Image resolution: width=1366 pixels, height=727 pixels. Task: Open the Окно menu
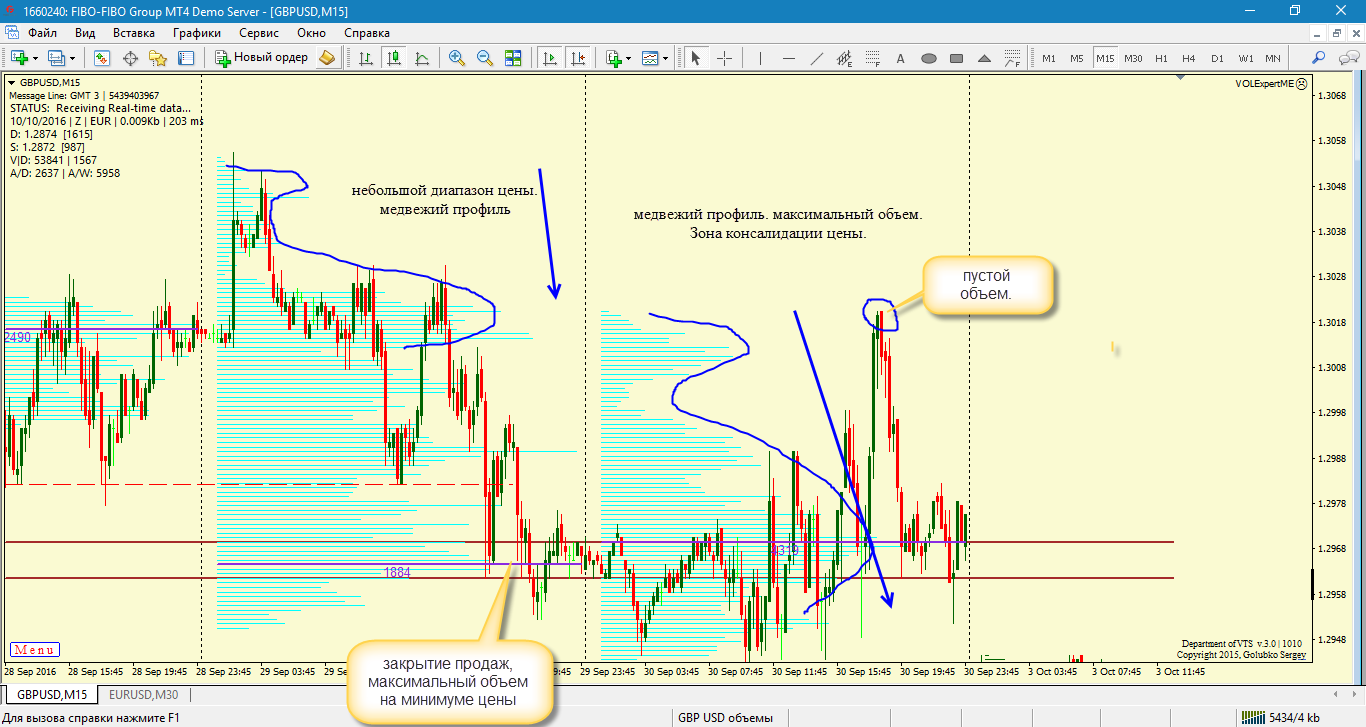(311, 33)
